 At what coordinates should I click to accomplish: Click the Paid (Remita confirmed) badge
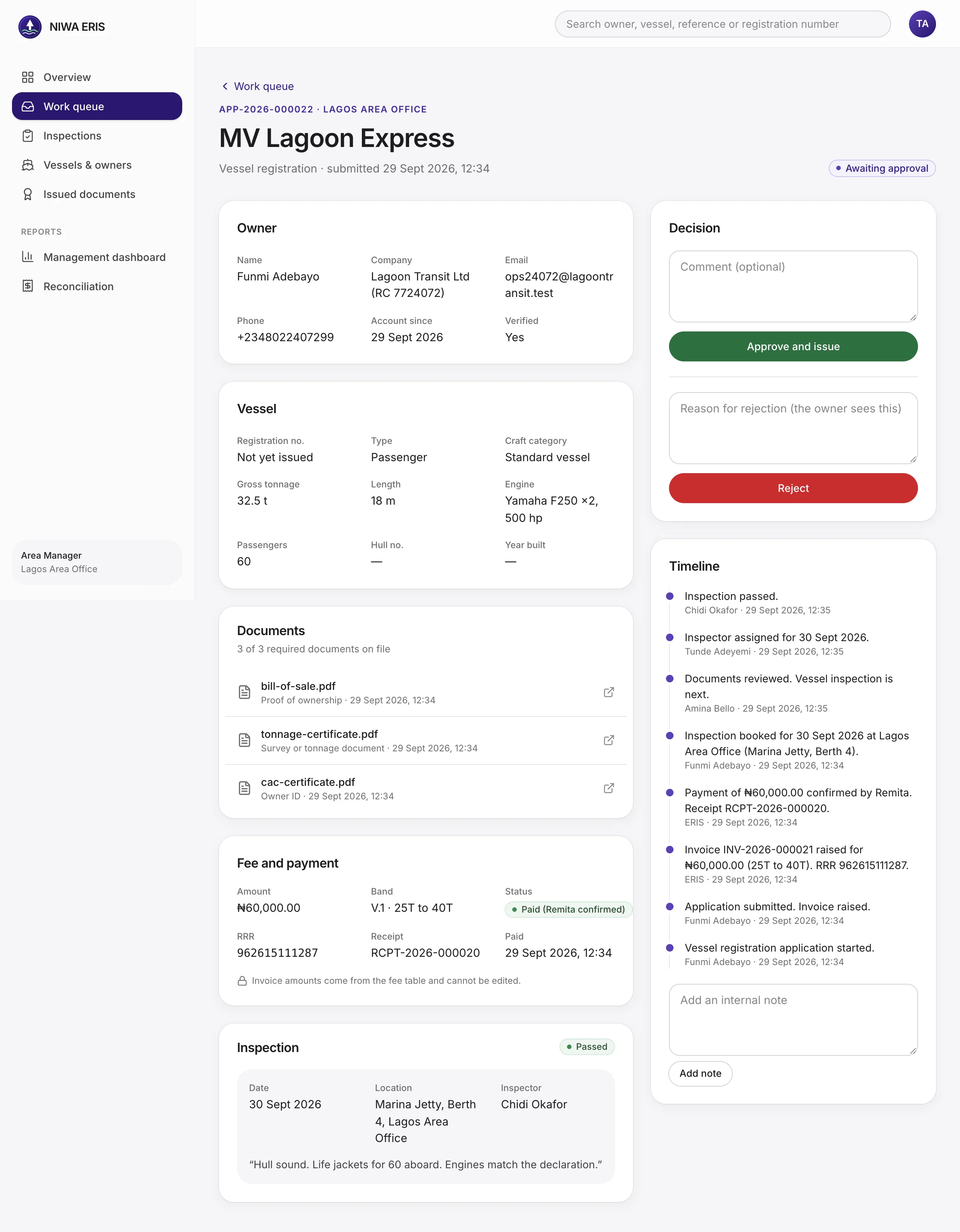coord(568,909)
